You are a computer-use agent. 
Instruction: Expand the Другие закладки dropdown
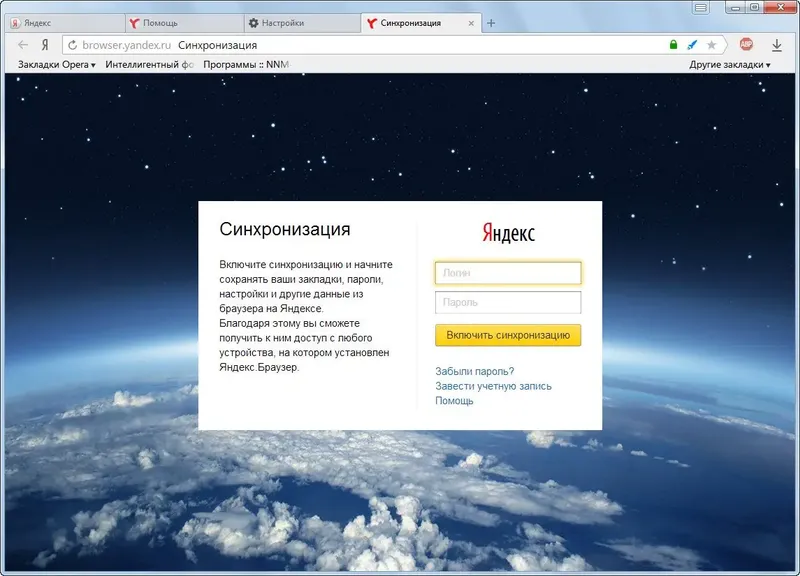click(730, 65)
